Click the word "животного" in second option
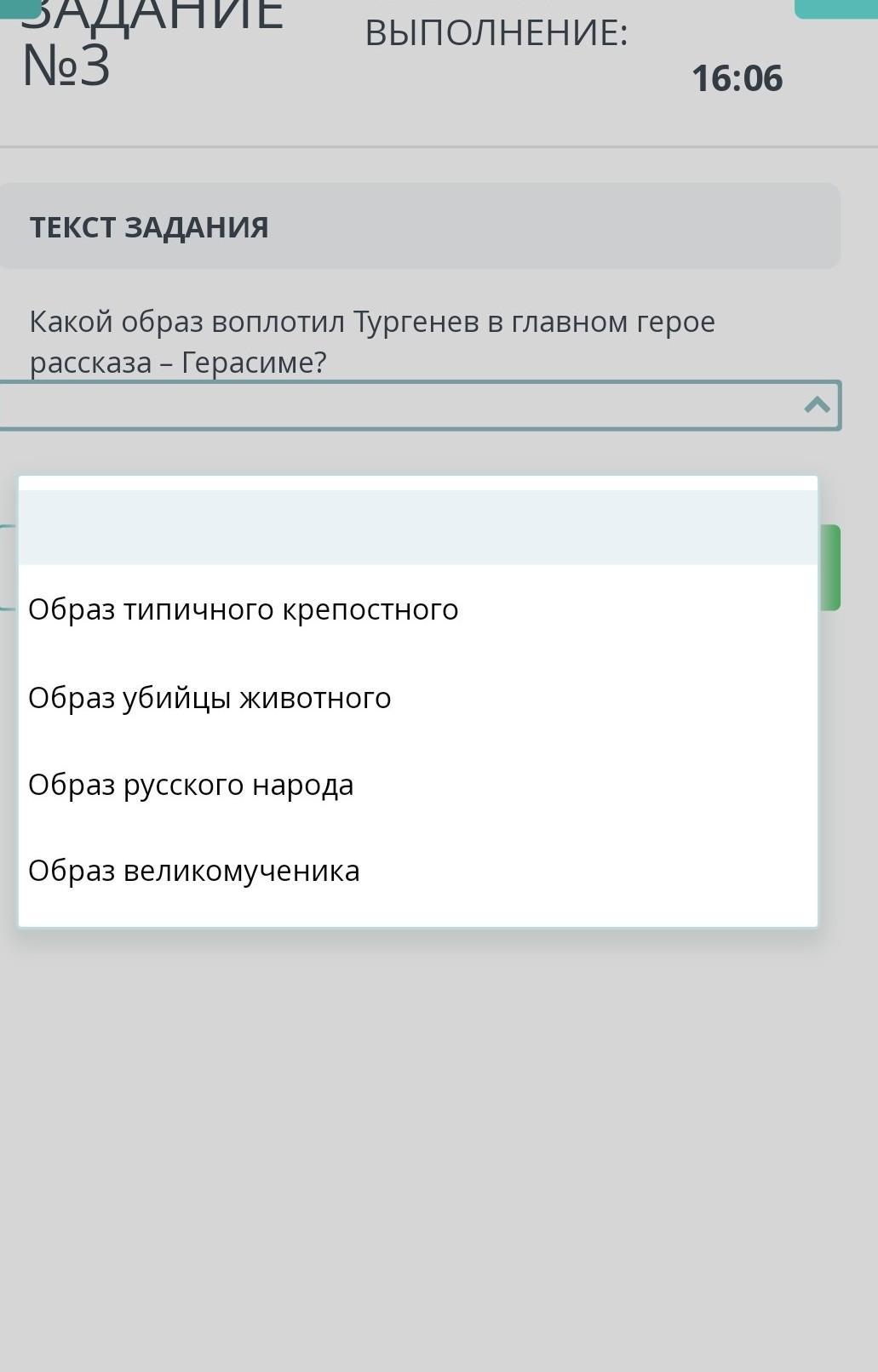Viewport: 878px width, 1372px height. 315,698
